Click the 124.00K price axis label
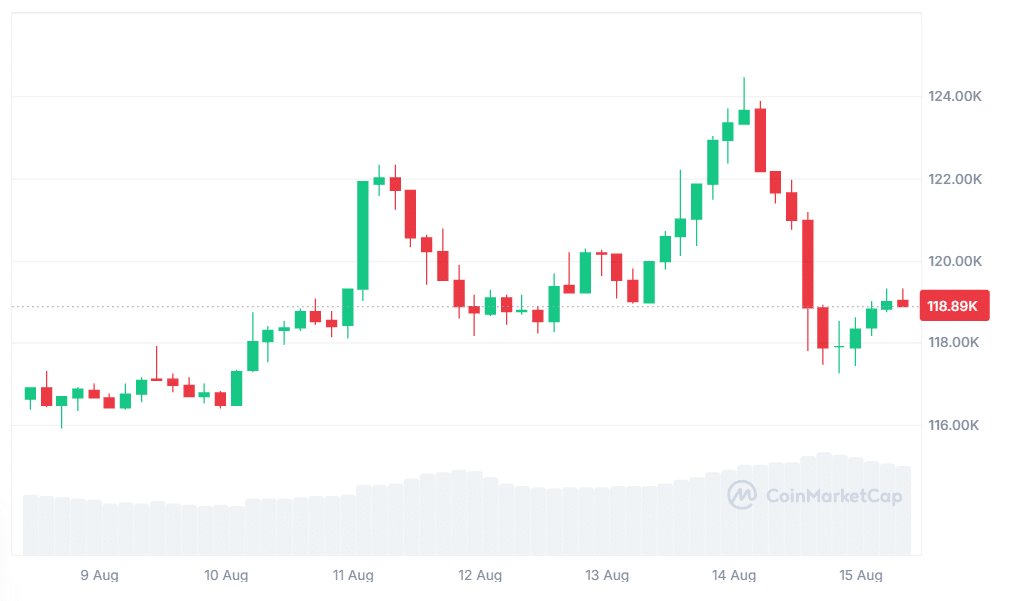This screenshot has width=1010, height=601. click(955, 97)
